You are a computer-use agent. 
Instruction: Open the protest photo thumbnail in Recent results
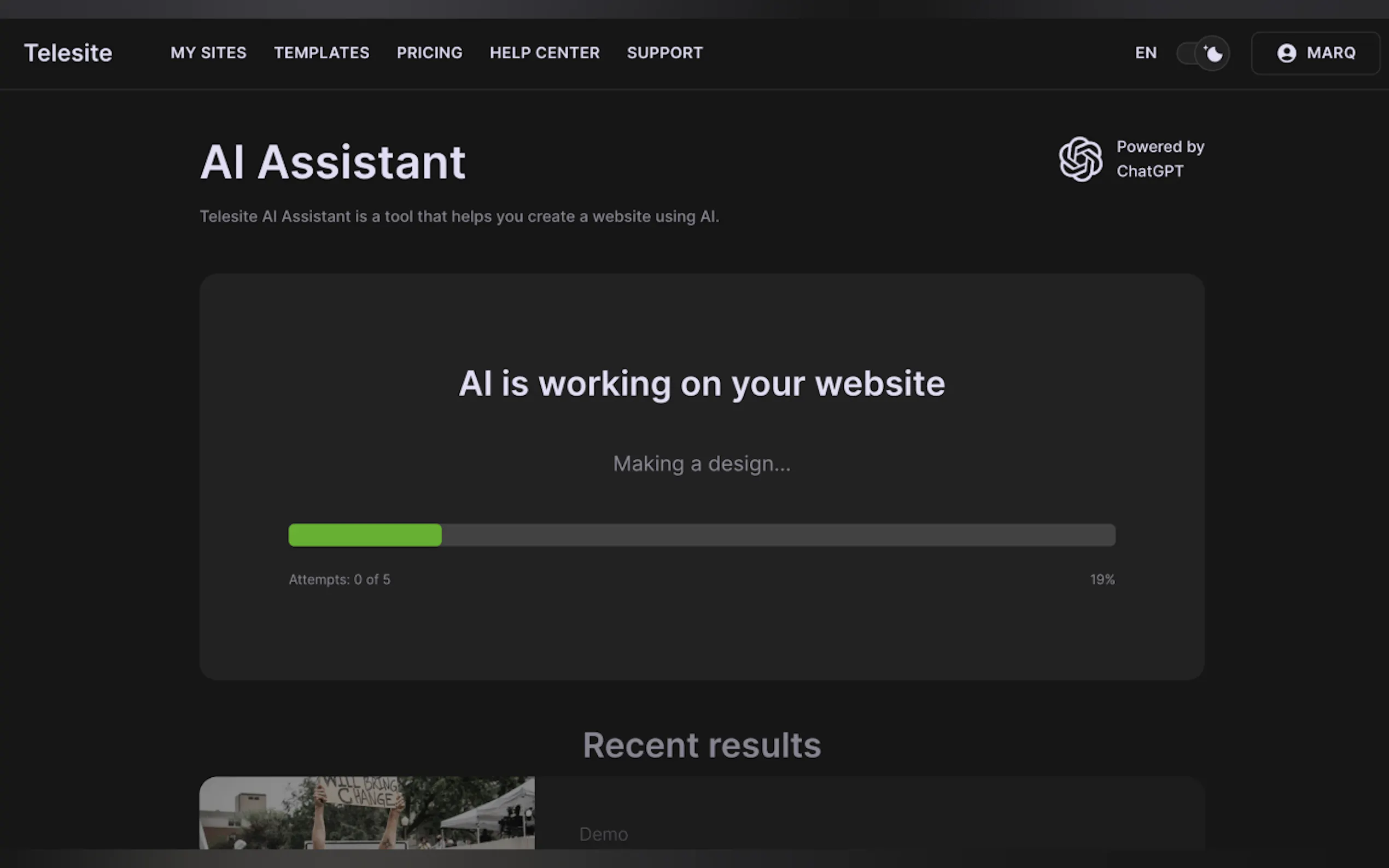366,812
